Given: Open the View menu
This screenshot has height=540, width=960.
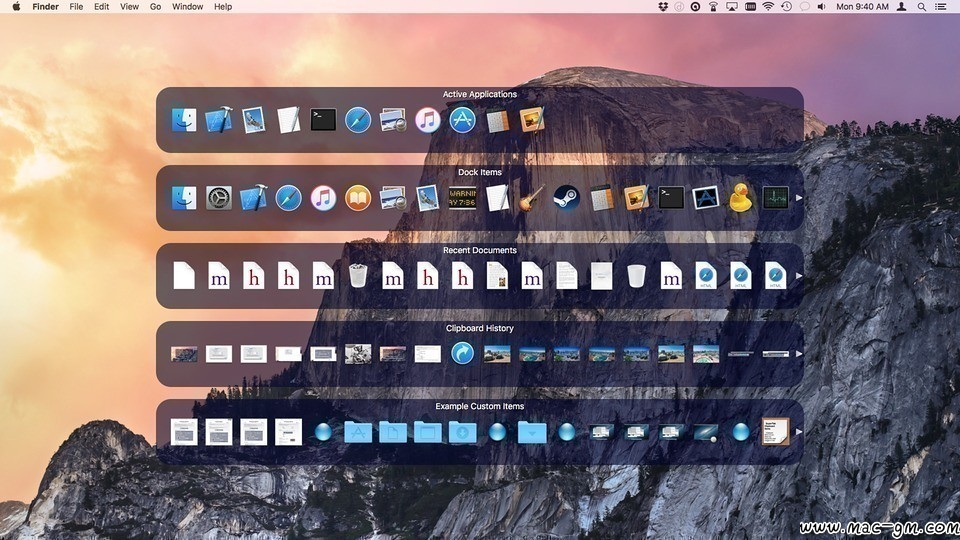Looking at the screenshot, I should [129, 7].
